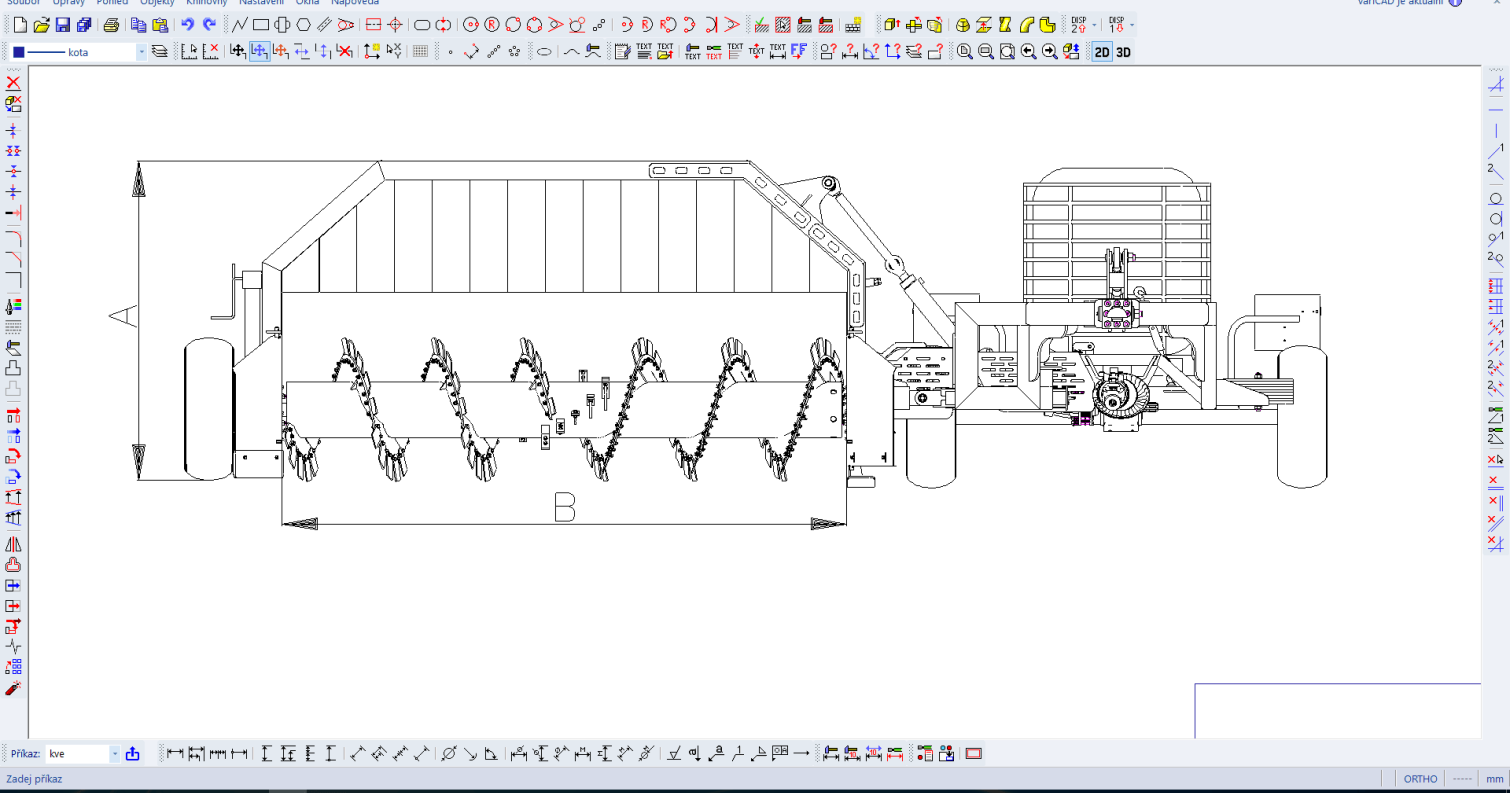The width and height of the screenshot is (1510, 793).
Task: Click the mm units in status bar
Action: click(1494, 779)
